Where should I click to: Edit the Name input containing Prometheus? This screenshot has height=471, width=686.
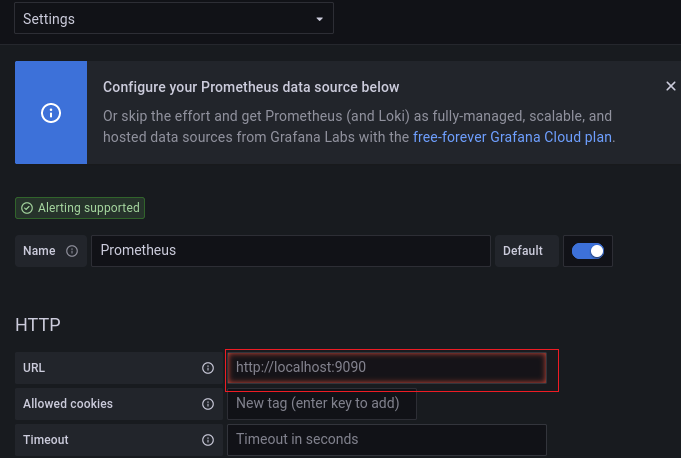click(290, 251)
